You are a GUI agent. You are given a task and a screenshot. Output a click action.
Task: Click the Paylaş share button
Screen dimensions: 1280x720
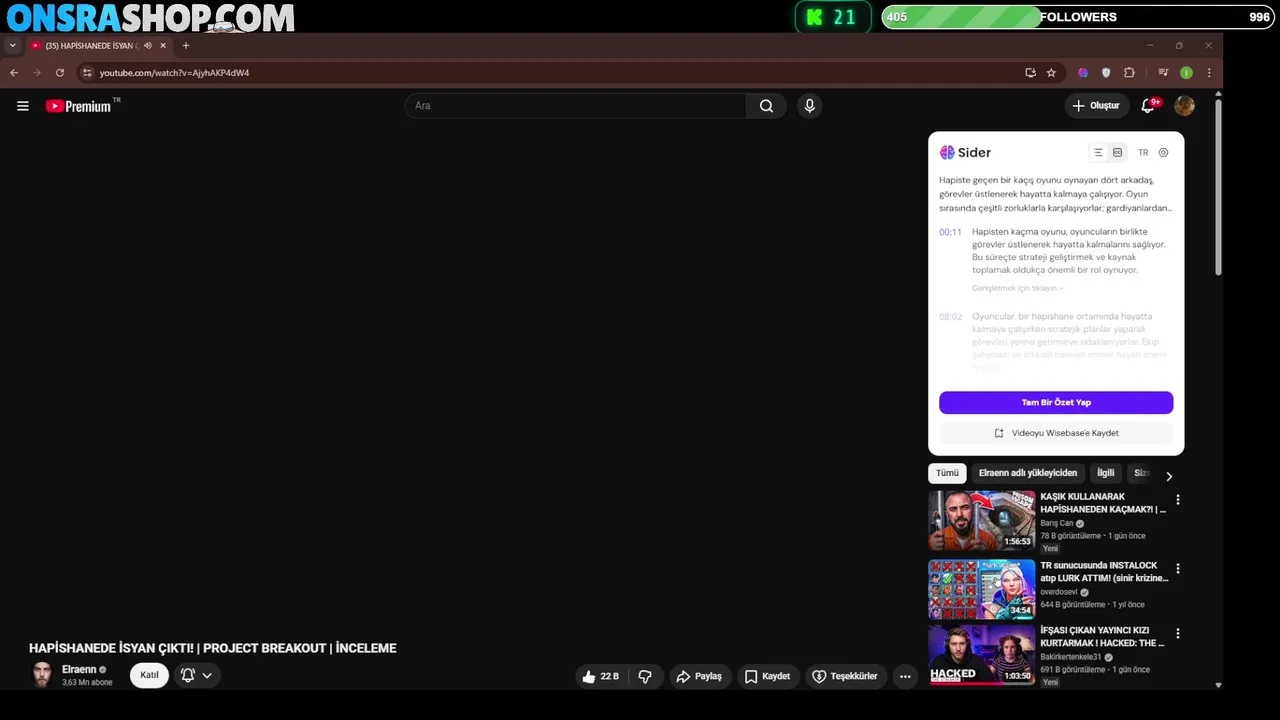(699, 677)
